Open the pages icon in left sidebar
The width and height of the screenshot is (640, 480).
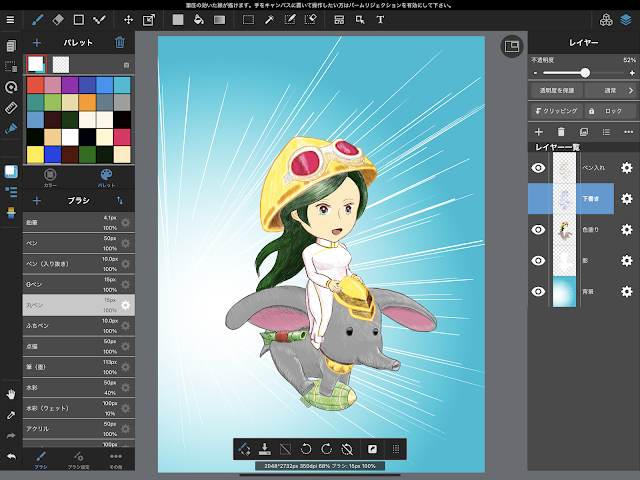(11, 46)
